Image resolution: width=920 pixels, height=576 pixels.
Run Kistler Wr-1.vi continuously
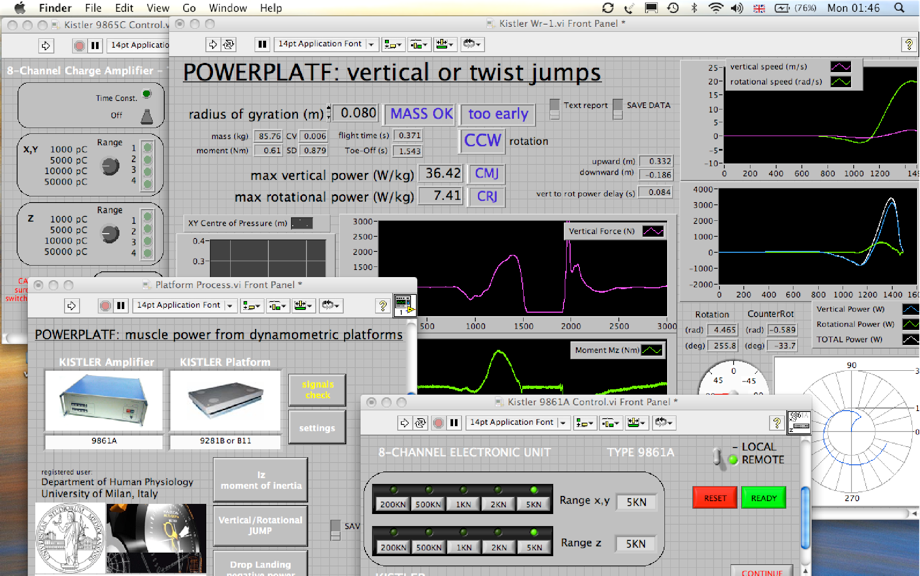(x=229, y=44)
